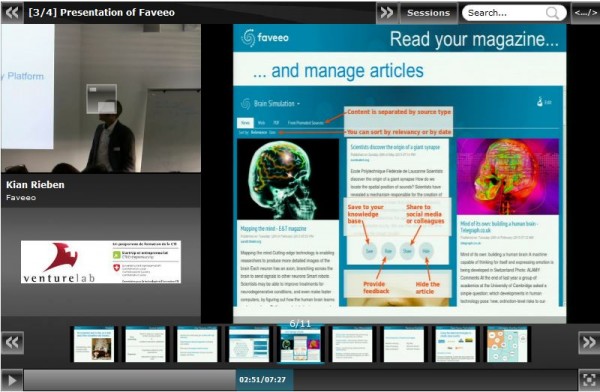Open the Sessions menu
The height and width of the screenshot is (392, 600).
point(428,13)
